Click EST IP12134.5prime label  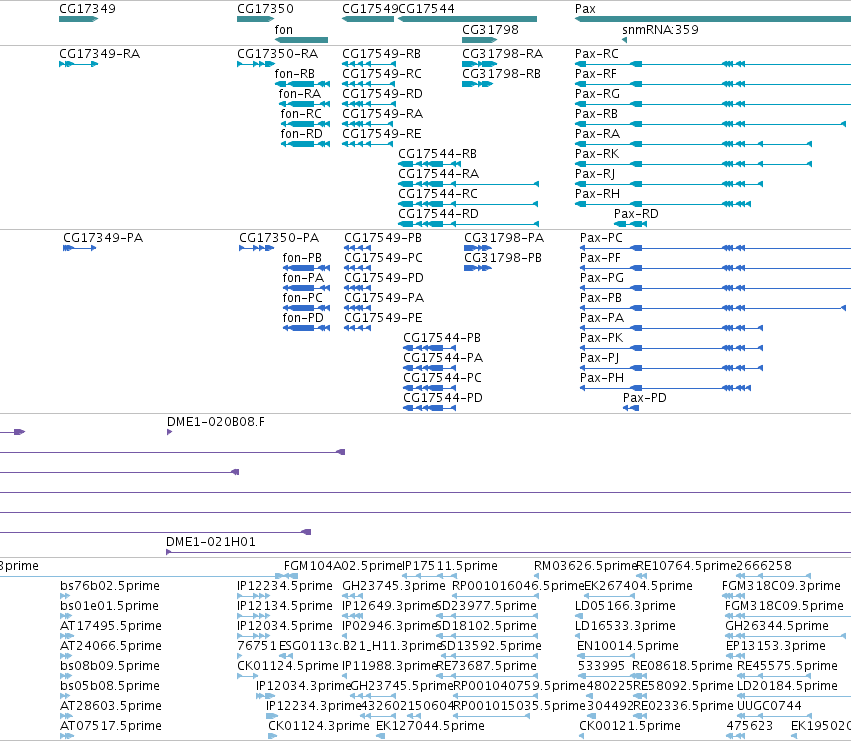[x=285, y=606]
